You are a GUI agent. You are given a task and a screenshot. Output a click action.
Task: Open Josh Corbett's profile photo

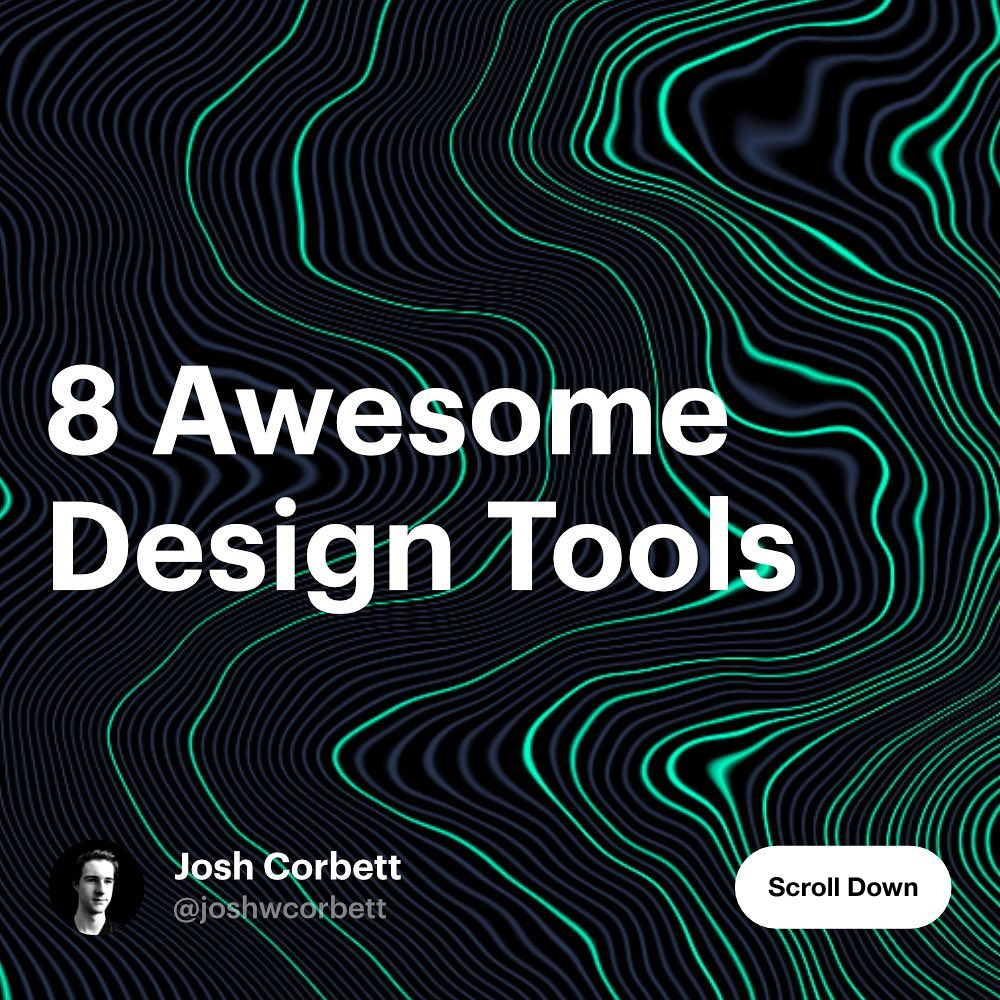(x=96, y=888)
